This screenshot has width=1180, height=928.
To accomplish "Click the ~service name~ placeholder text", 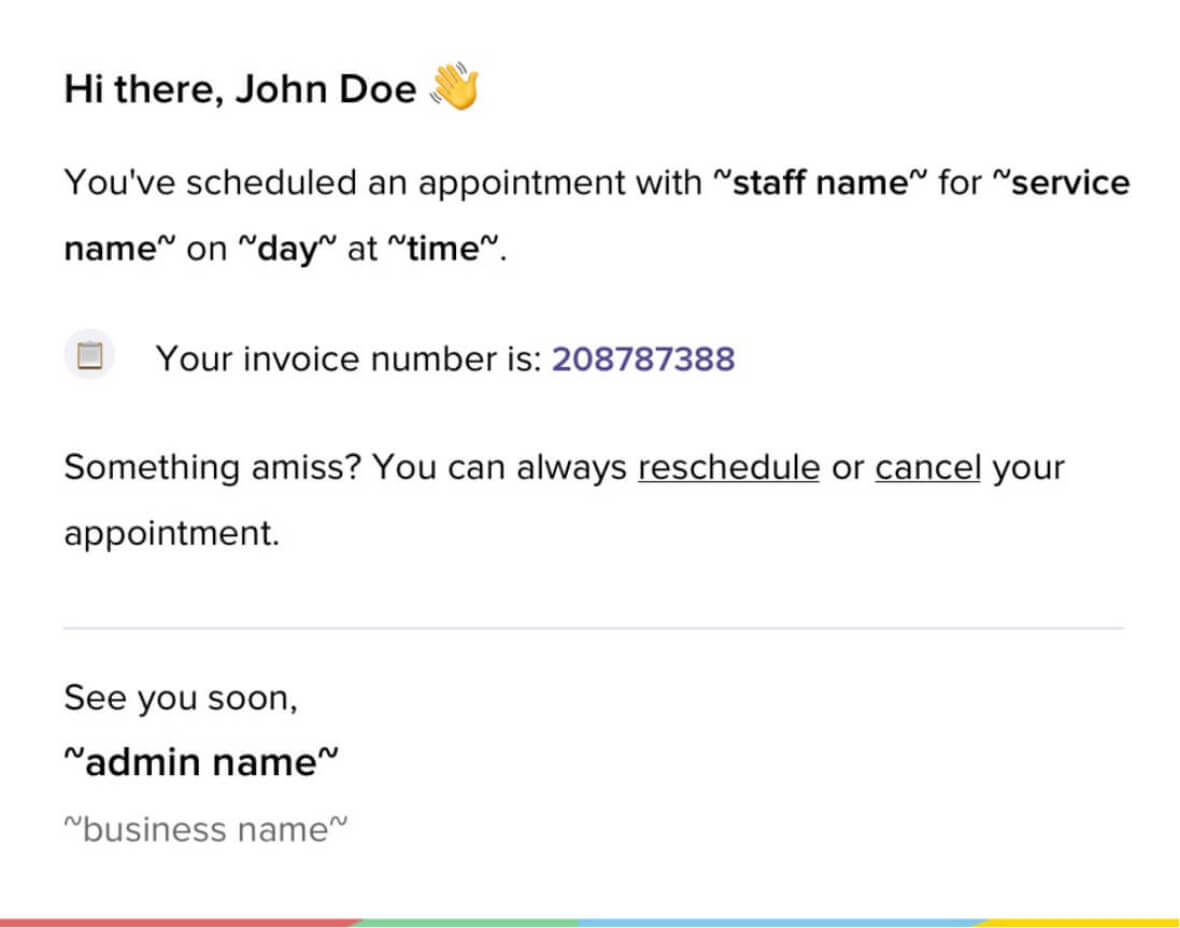I will [1060, 183].
